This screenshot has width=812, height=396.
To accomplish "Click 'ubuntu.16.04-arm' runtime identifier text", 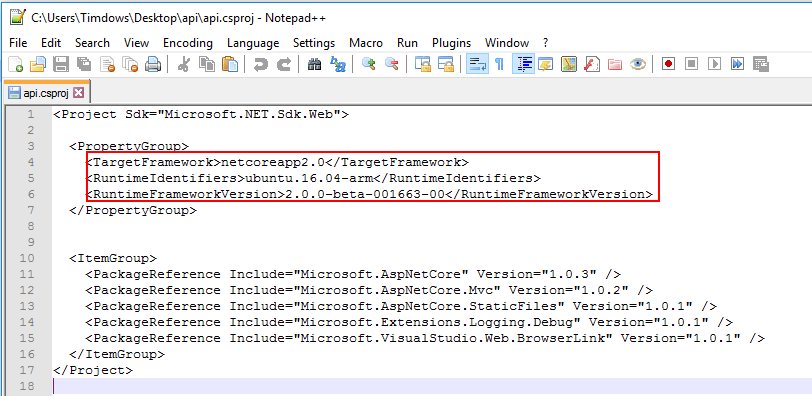I will (x=309, y=179).
